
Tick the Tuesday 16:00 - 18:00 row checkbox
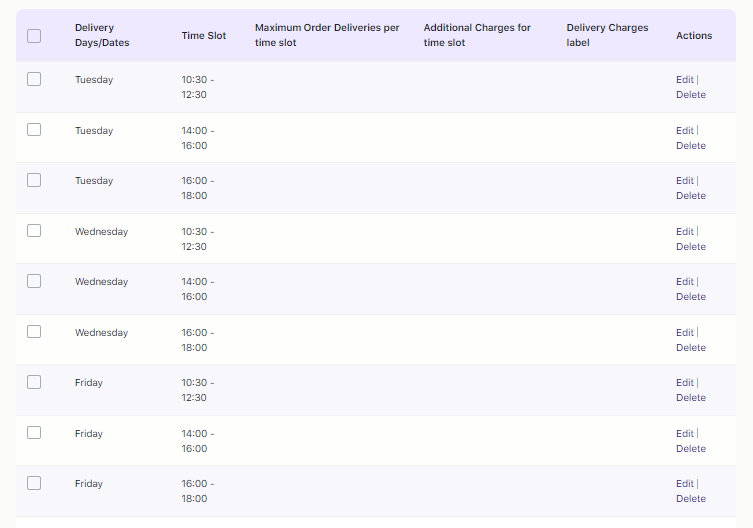click(x=34, y=180)
